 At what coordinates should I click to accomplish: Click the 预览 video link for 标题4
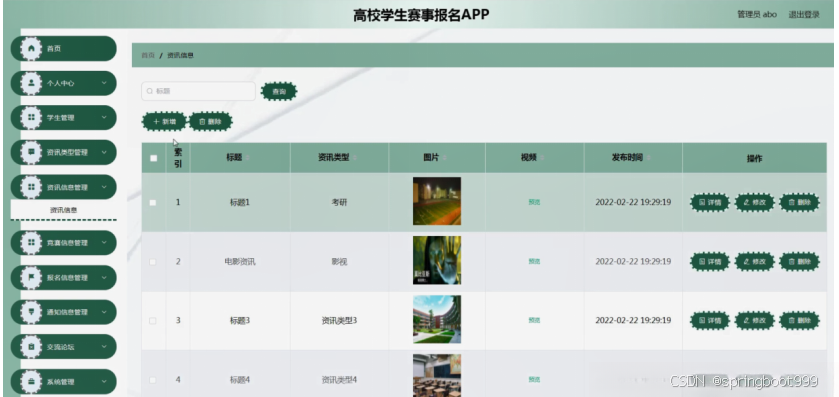pos(534,380)
